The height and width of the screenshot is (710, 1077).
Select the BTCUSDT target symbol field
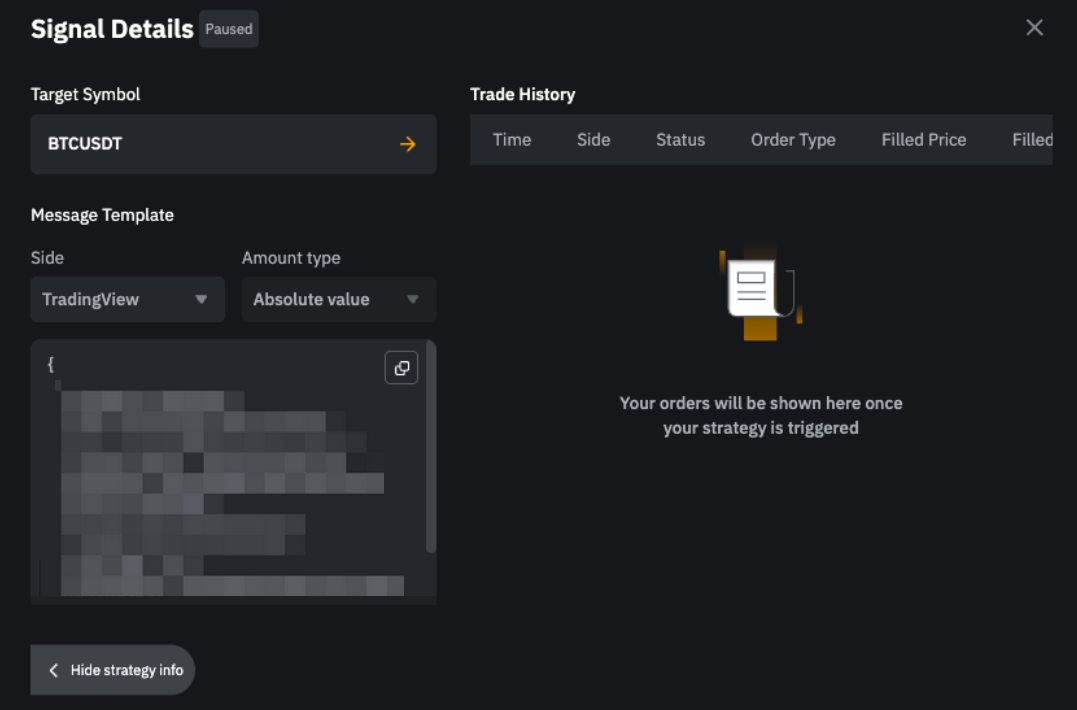point(220,144)
